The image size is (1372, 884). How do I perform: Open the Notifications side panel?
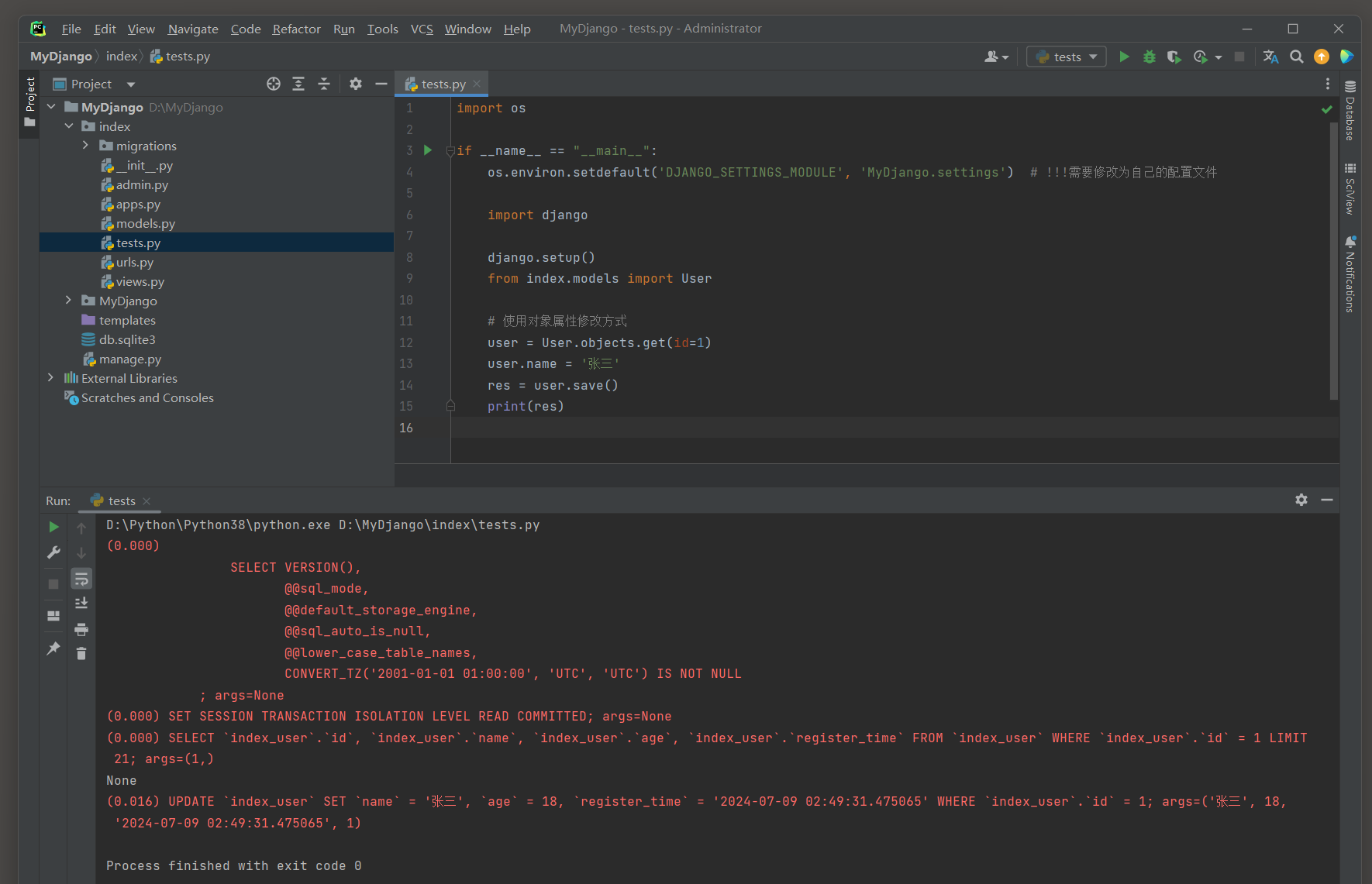tap(1350, 274)
